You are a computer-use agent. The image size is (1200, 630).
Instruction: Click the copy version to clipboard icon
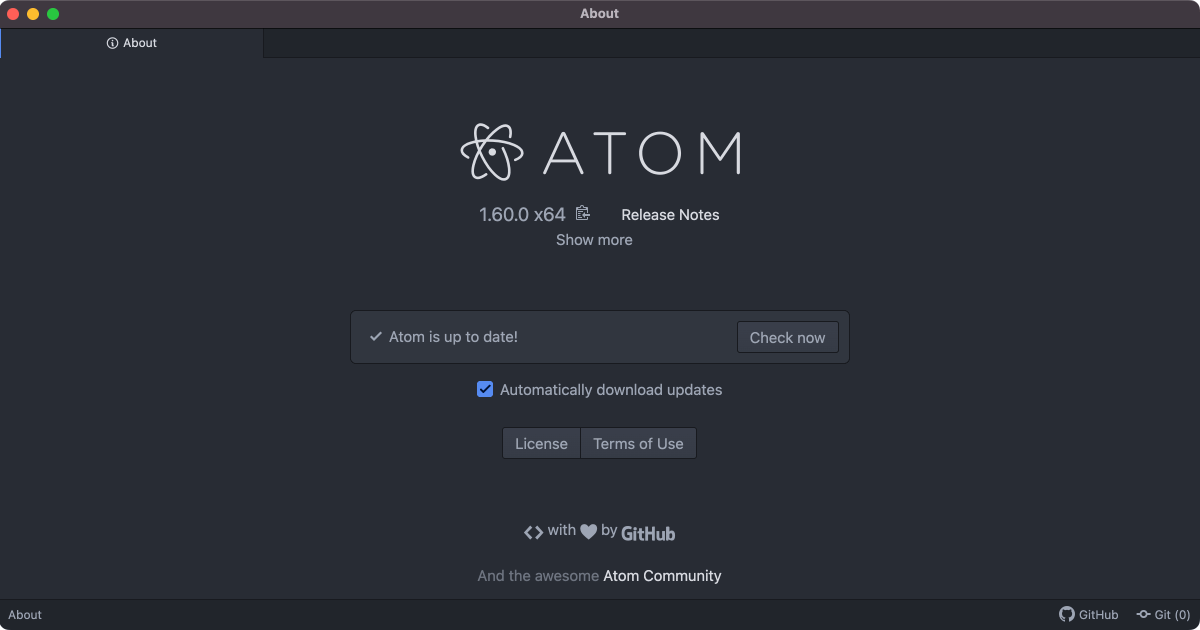coord(582,213)
